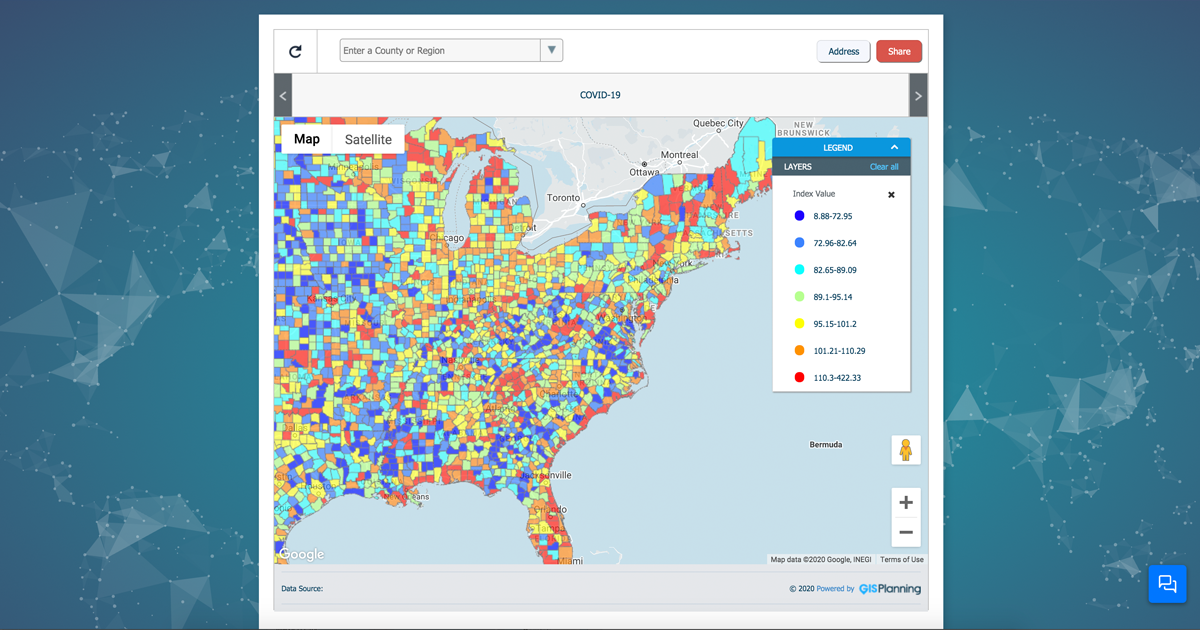The height and width of the screenshot is (630, 1200).
Task: Click the Street View pegman icon
Action: (906, 450)
